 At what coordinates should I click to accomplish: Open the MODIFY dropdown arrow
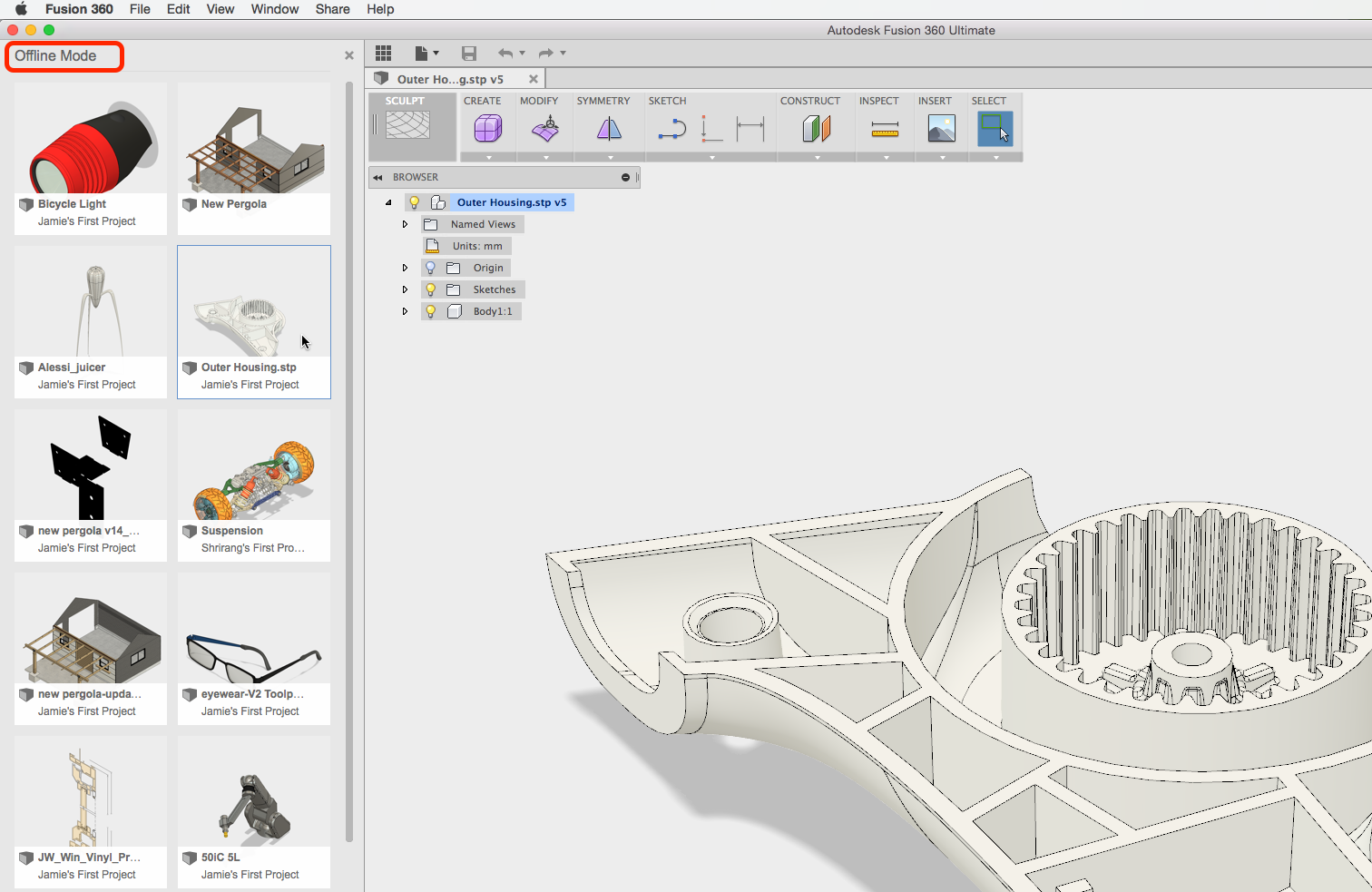[546, 157]
